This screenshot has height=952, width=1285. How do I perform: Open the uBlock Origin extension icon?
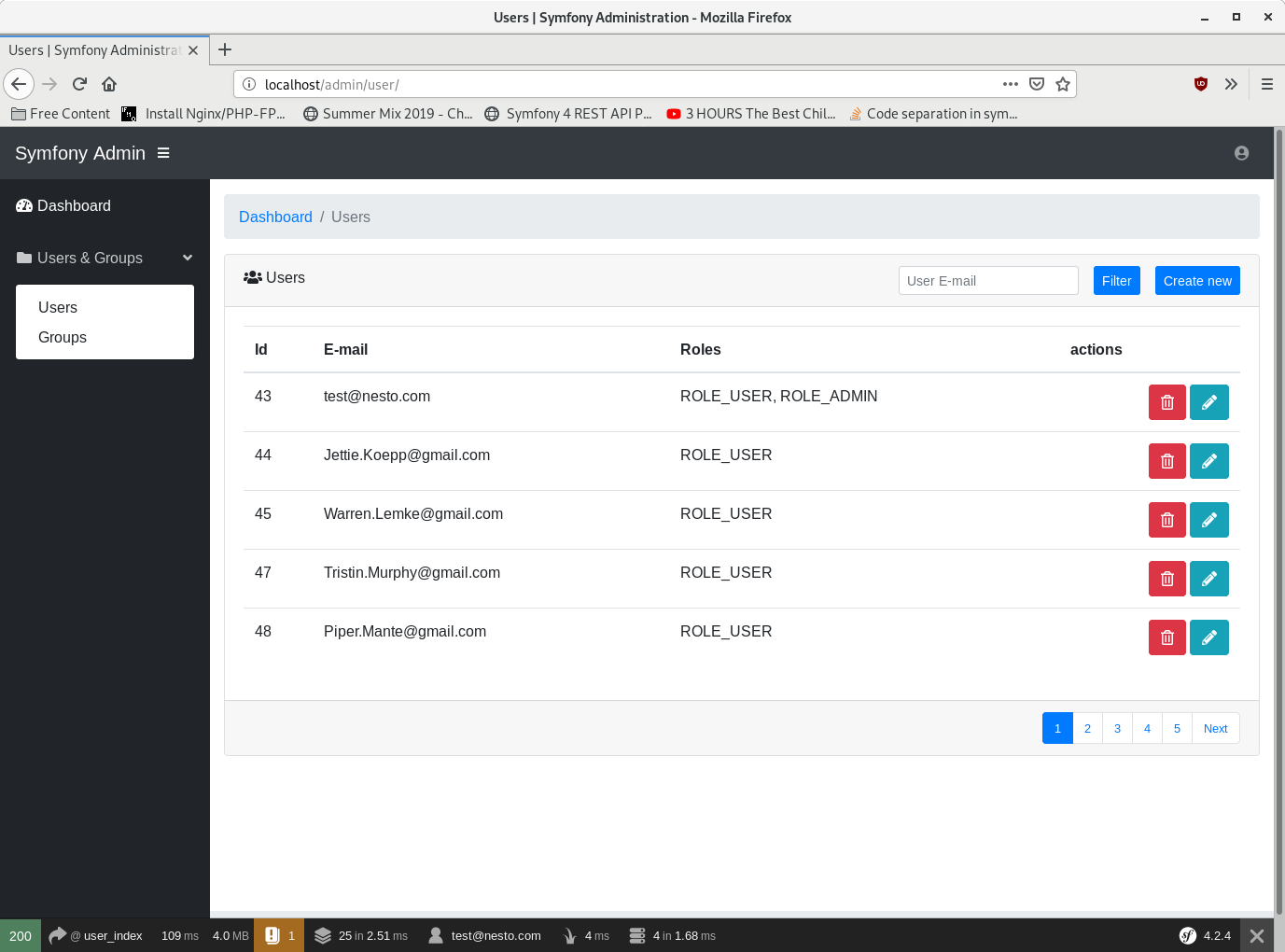(1201, 84)
